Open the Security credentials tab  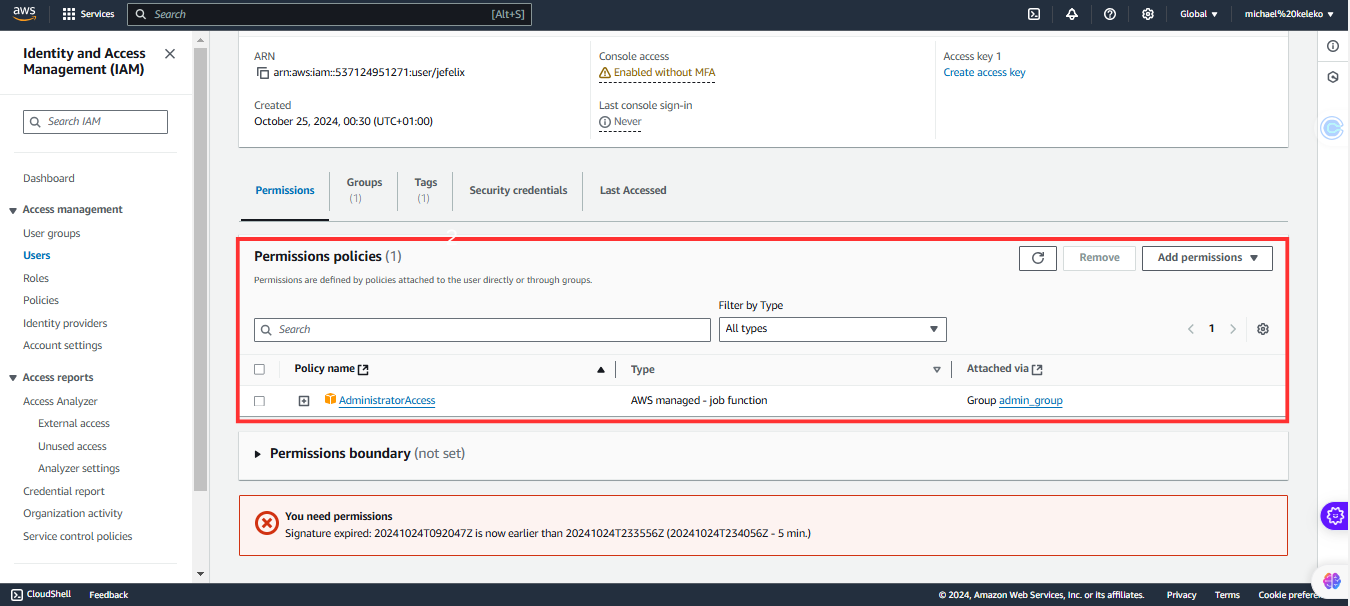(518, 190)
